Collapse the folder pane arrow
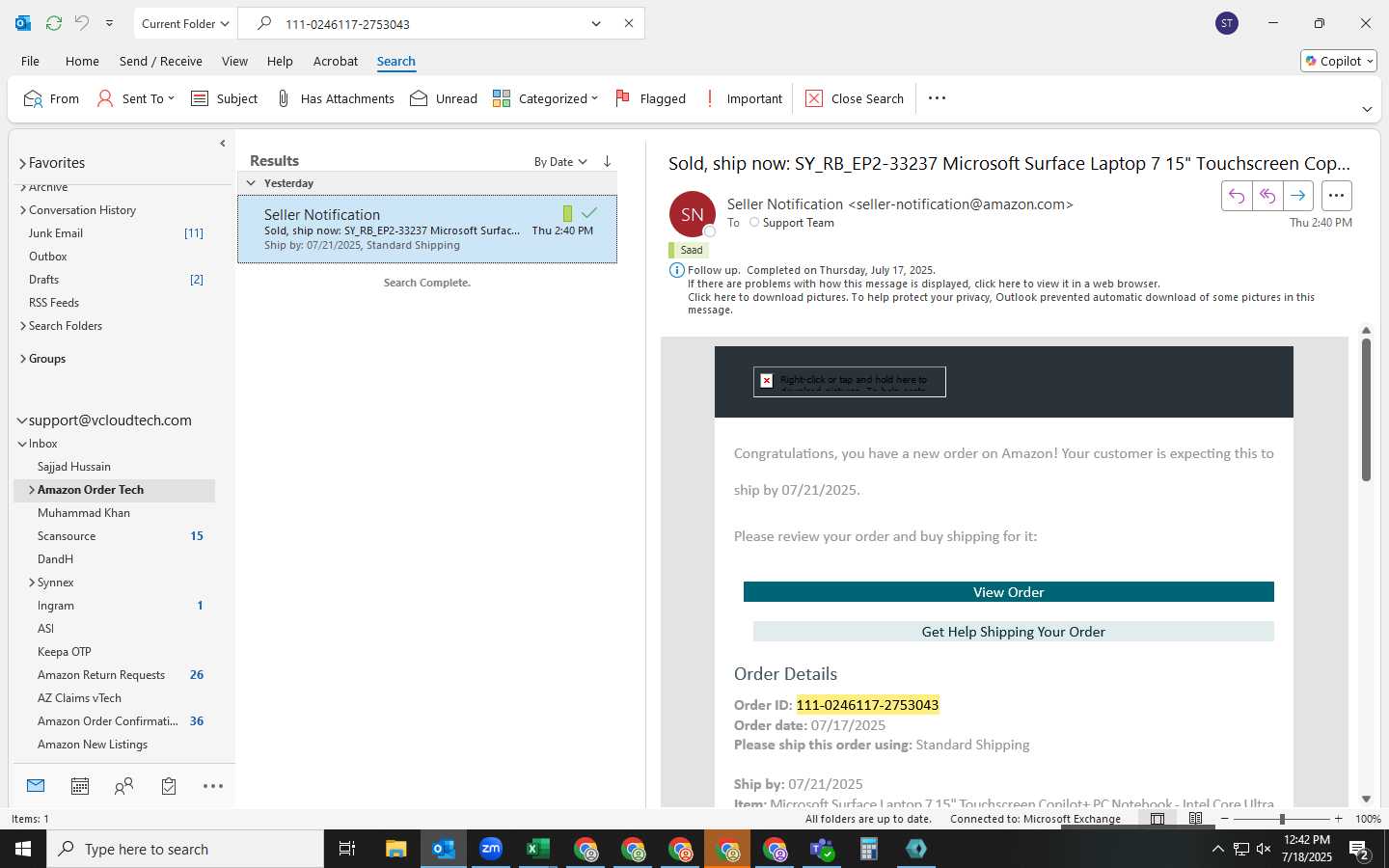Image resolution: width=1389 pixels, height=868 pixels. click(223, 144)
